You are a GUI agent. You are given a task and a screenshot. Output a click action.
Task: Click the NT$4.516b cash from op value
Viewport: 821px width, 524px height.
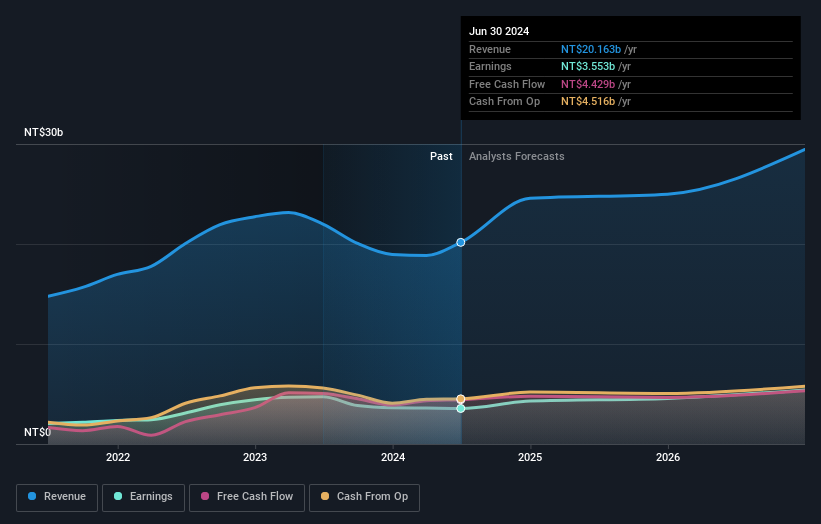tap(587, 102)
